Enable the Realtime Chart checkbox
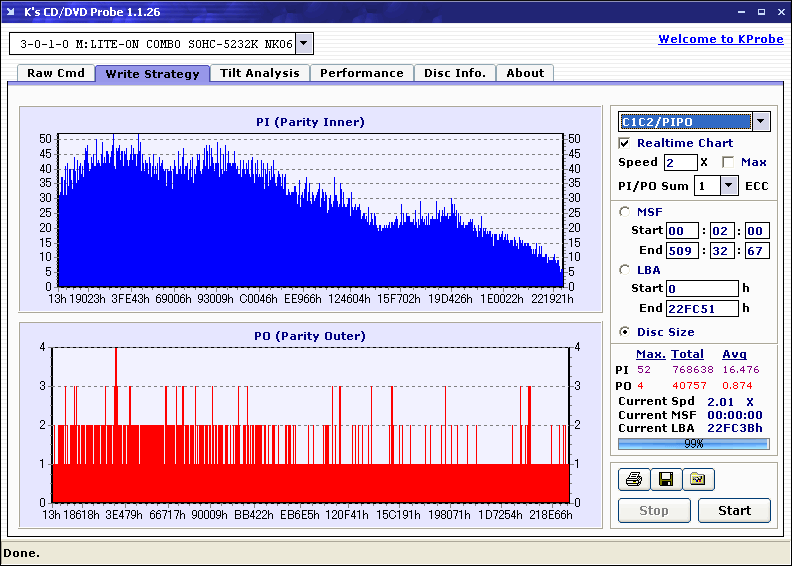 point(625,143)
